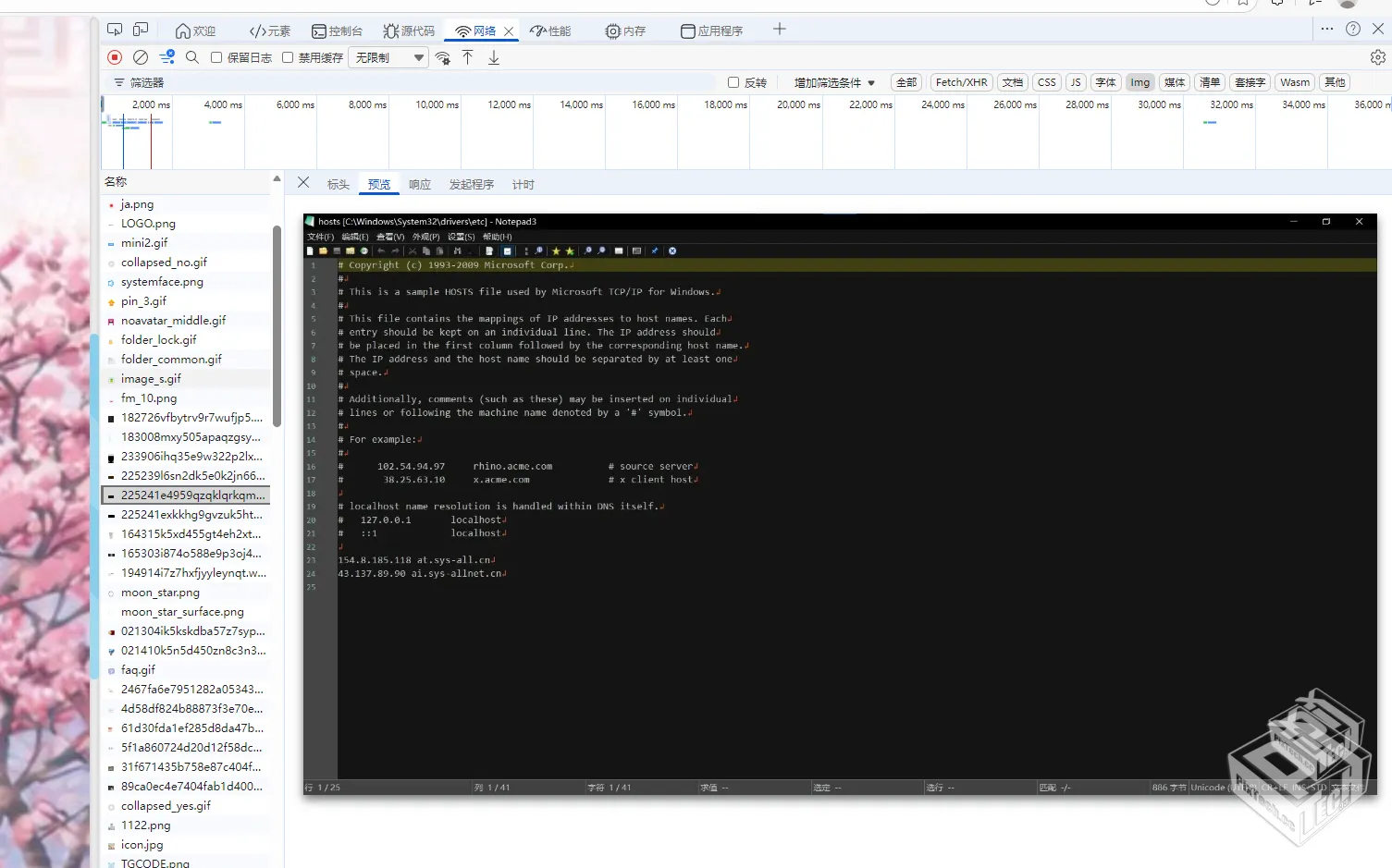1392x868 pixels.
Task: Switch to the 控制台 tab
Action: (337, 31)
